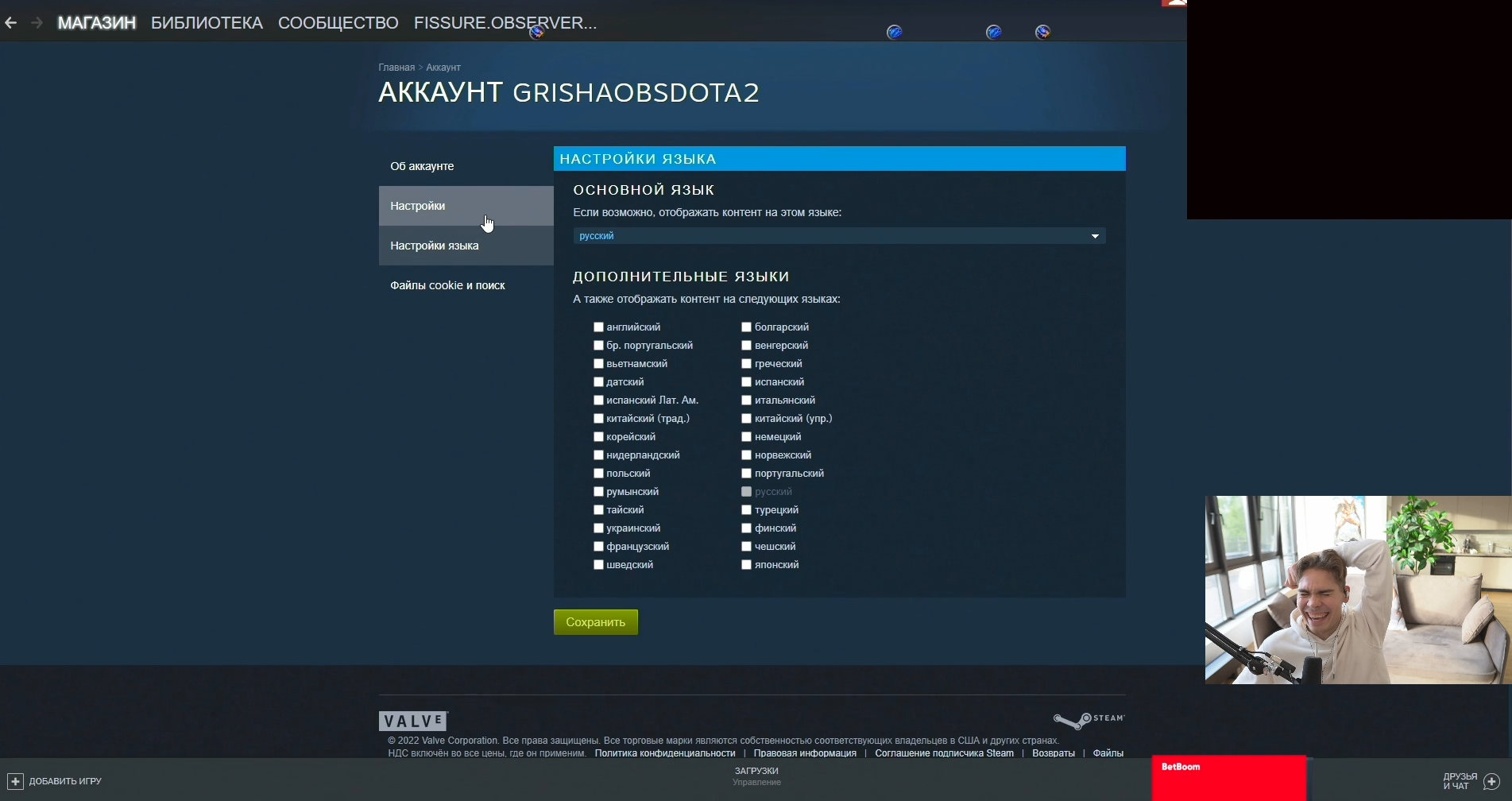The width and height of the screenshot is (1512, 801).
Task: Check the тайский checkbox
Action: click(598, 510)
